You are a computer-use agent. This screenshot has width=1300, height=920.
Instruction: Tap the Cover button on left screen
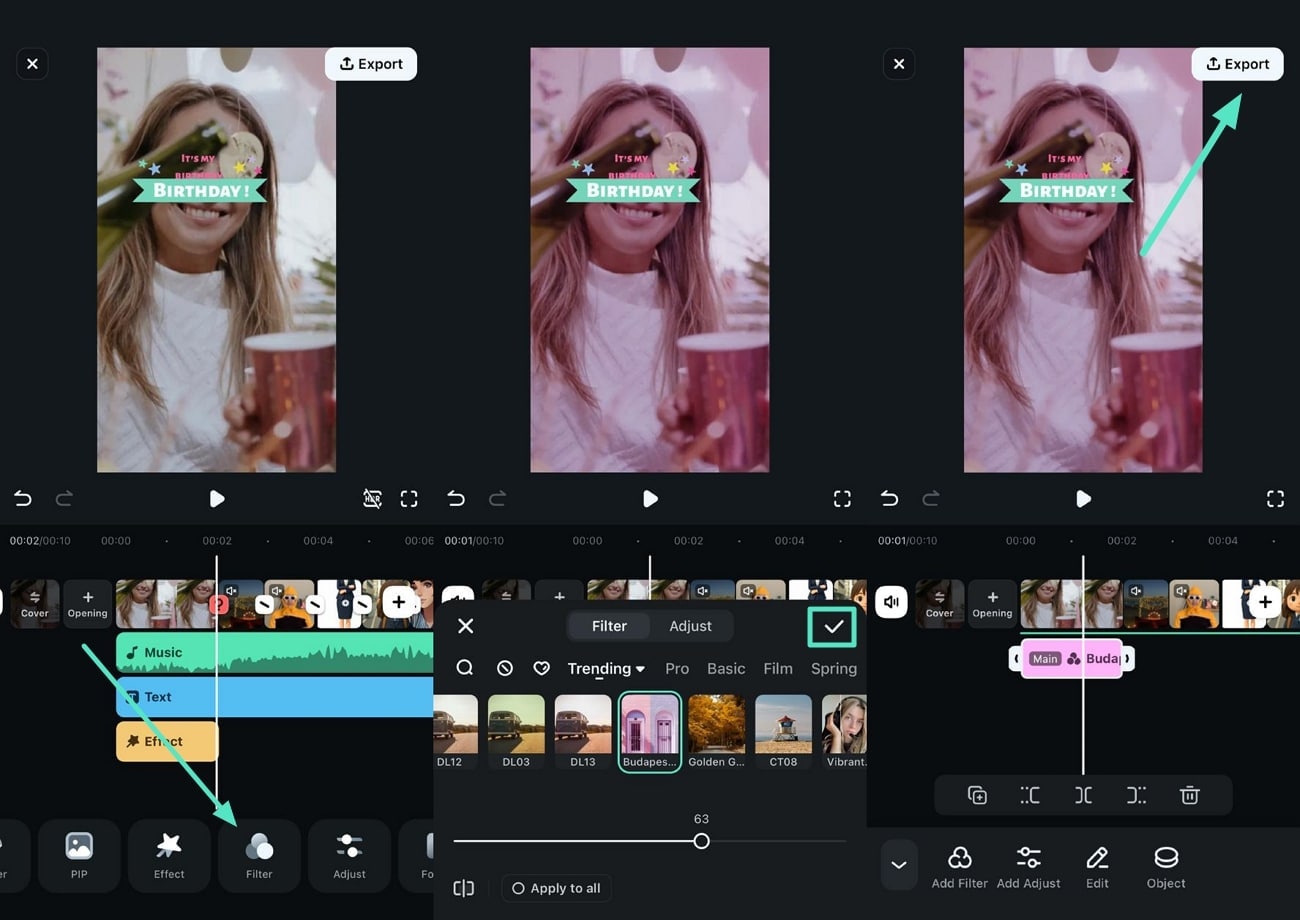(x=35, y=603)
